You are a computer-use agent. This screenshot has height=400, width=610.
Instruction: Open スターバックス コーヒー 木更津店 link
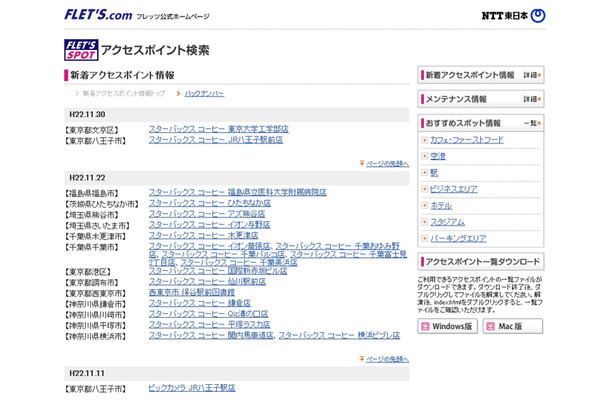[203, 235]
